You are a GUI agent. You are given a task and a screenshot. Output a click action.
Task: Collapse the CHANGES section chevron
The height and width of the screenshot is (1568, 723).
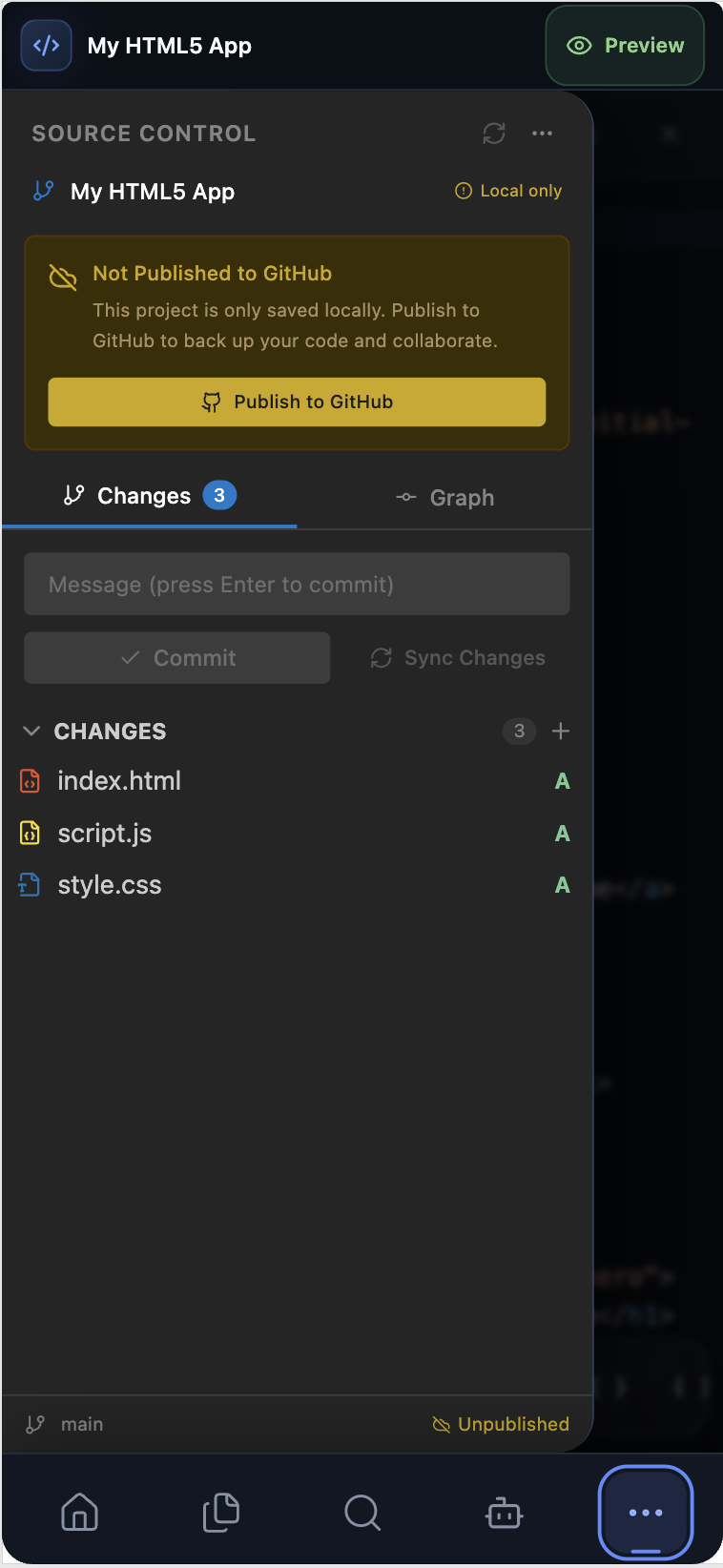[31, 732]
